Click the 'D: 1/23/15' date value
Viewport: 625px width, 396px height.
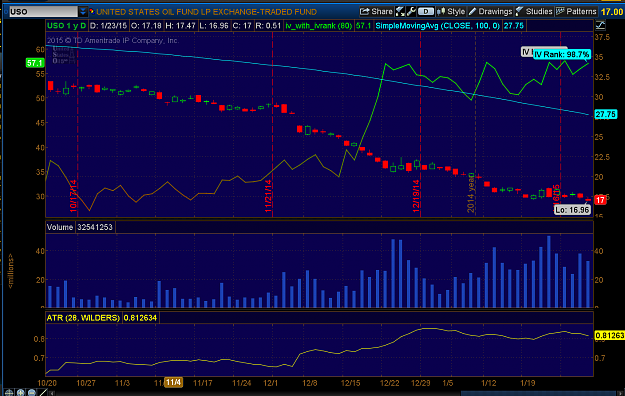coord(108,26)
